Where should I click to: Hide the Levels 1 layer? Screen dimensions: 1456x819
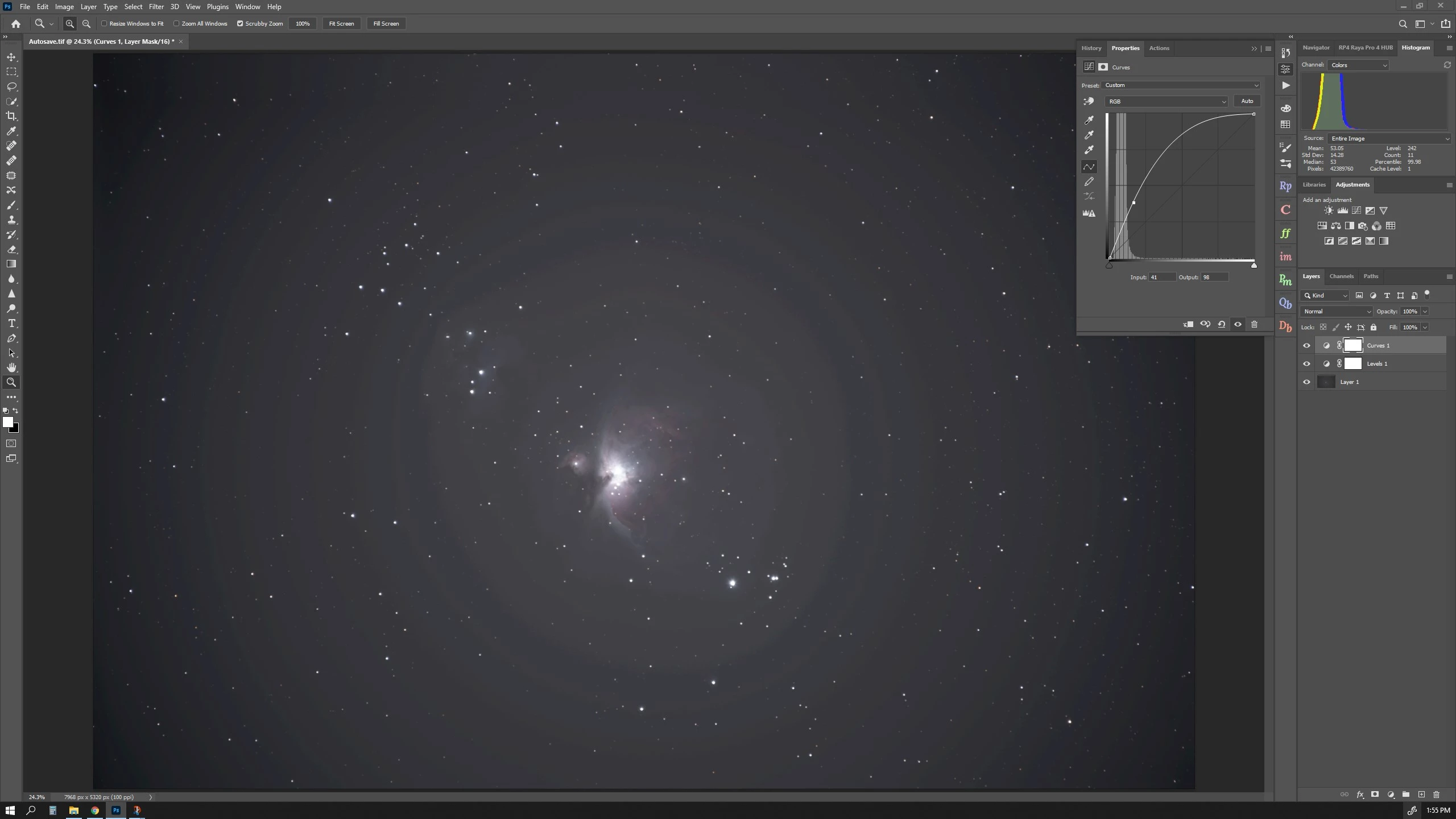[x=1306, y=363]
